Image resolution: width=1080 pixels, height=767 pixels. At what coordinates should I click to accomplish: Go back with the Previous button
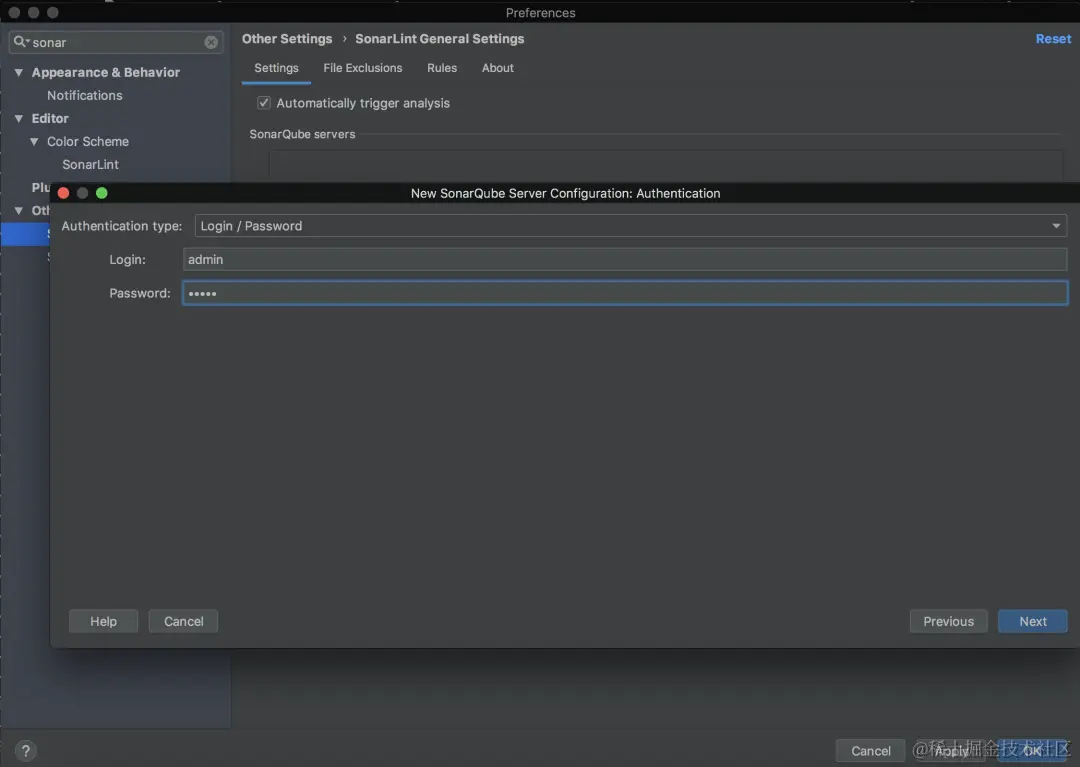click(x=948, y=621)
